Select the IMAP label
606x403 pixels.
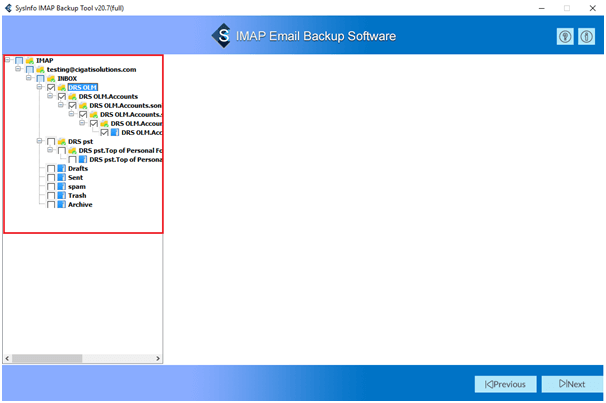45,61
